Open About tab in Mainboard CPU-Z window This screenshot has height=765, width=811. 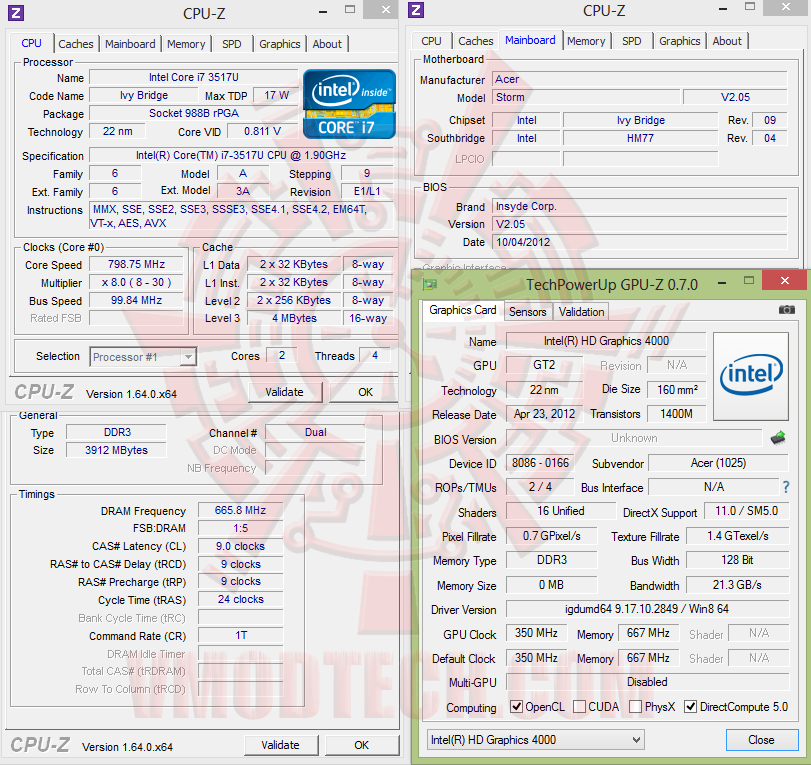[x=727, y=41]
